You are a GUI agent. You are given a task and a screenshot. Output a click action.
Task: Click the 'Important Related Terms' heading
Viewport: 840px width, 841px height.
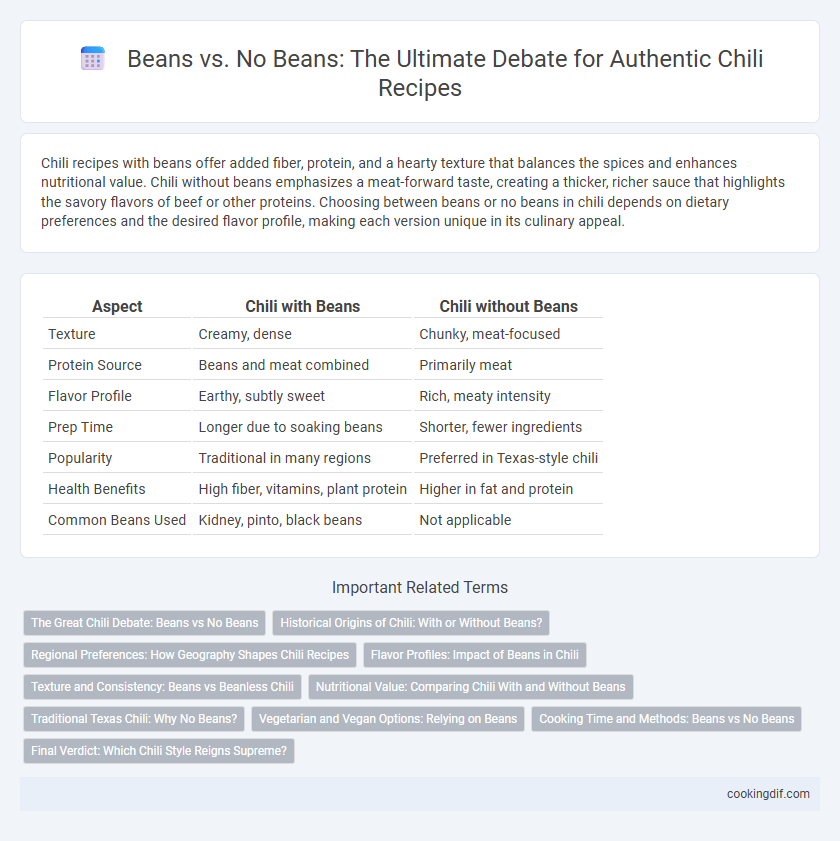(x=419, y=587)
